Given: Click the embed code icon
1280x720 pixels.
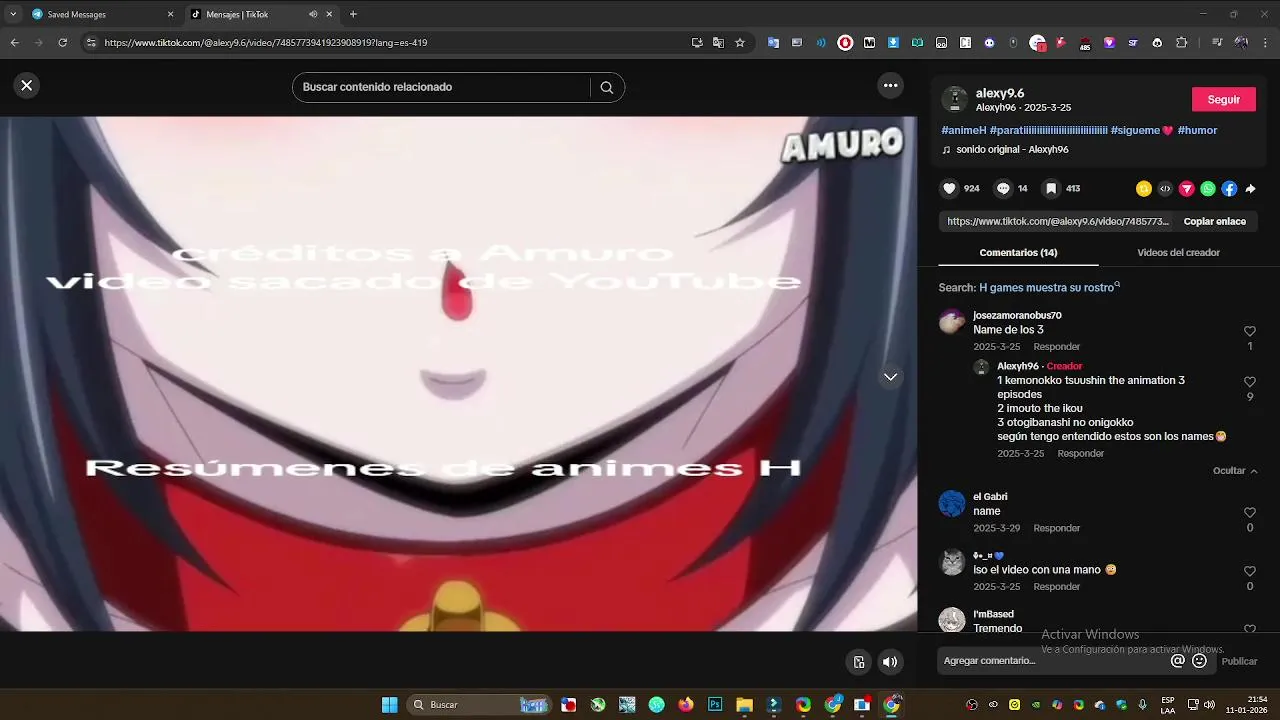Looking at the screenshot, I should point(1165,188).
